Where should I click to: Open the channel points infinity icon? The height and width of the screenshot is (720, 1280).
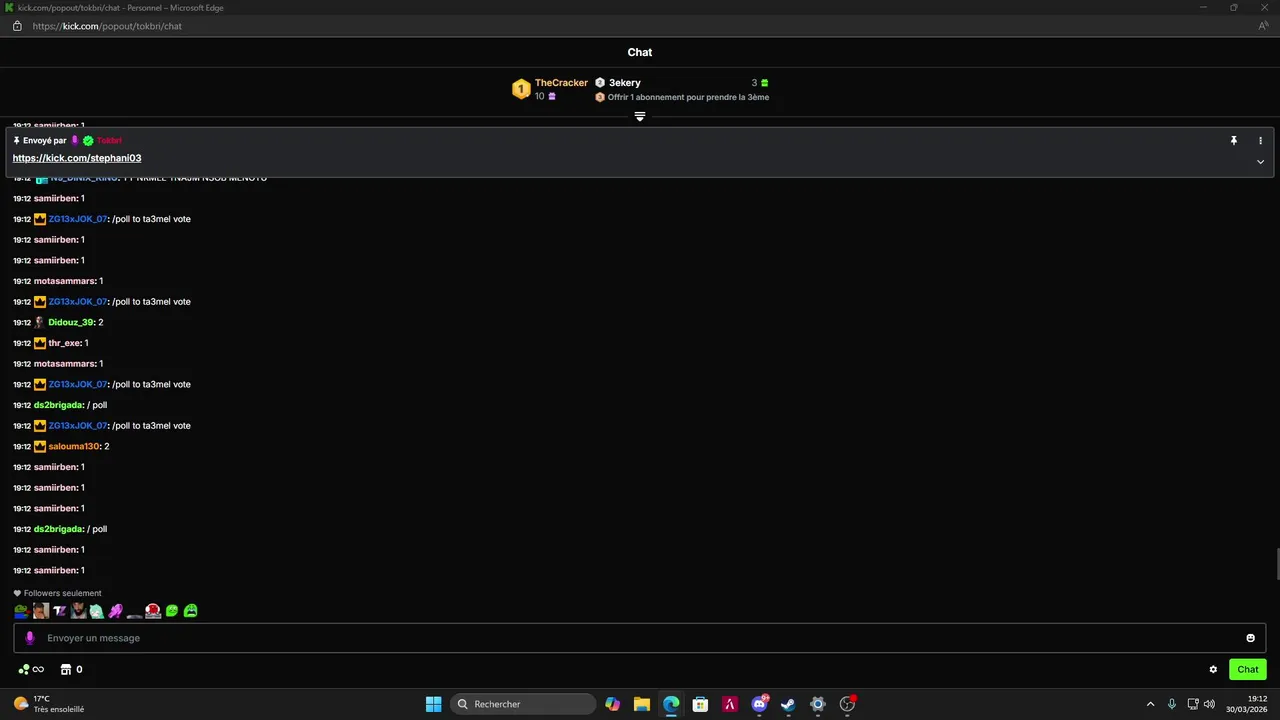31,670
